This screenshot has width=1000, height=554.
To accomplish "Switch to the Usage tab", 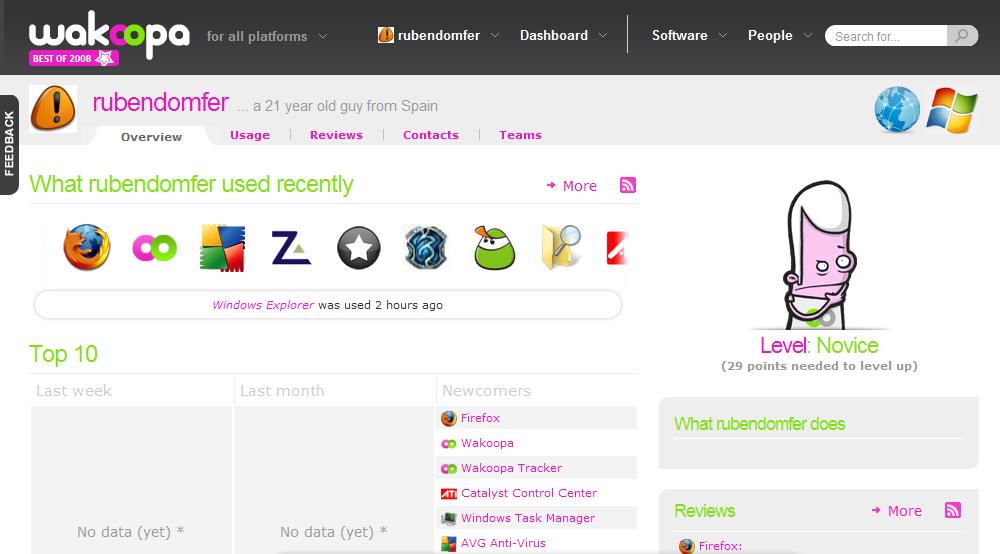I will coord(250,135).
